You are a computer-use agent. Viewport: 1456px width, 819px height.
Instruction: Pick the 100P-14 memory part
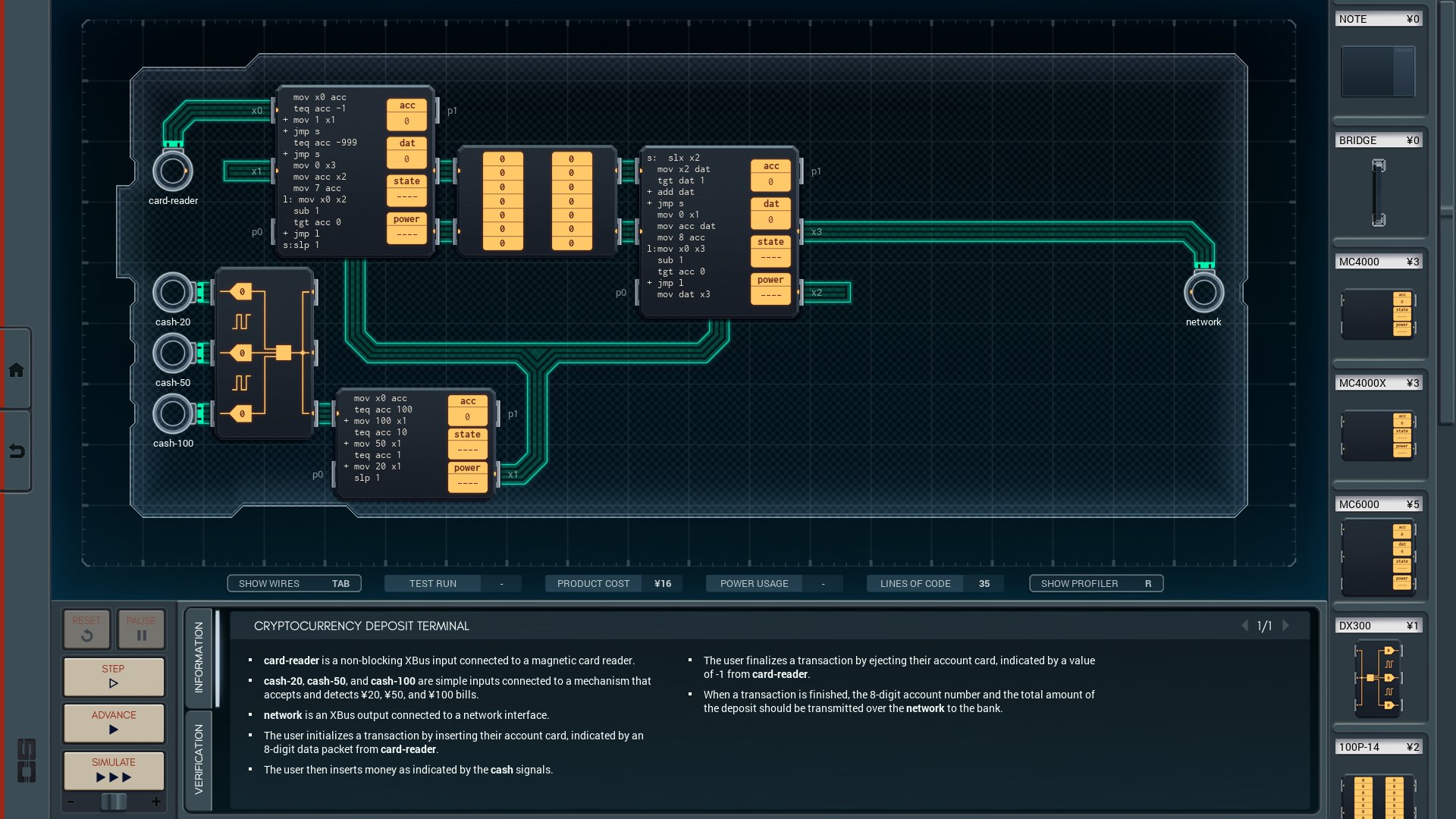click(1378, 796)
